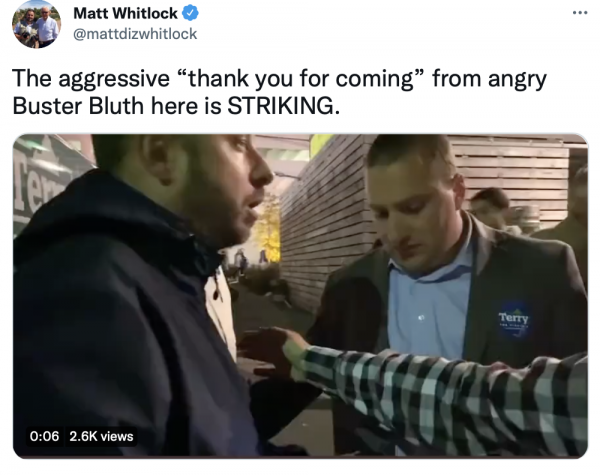
Task: Click the blue Terry badge on the jacket
Action: (514, 320)
